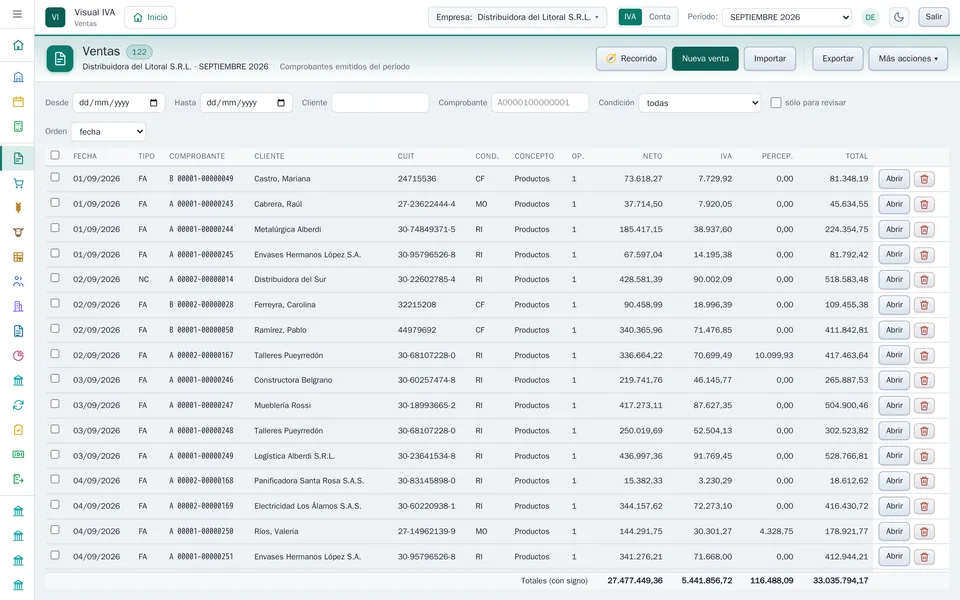The width and height of the screenshot is (960, 600).
Task: Go to Inicio in the top bar
Action: click(150, 17)
